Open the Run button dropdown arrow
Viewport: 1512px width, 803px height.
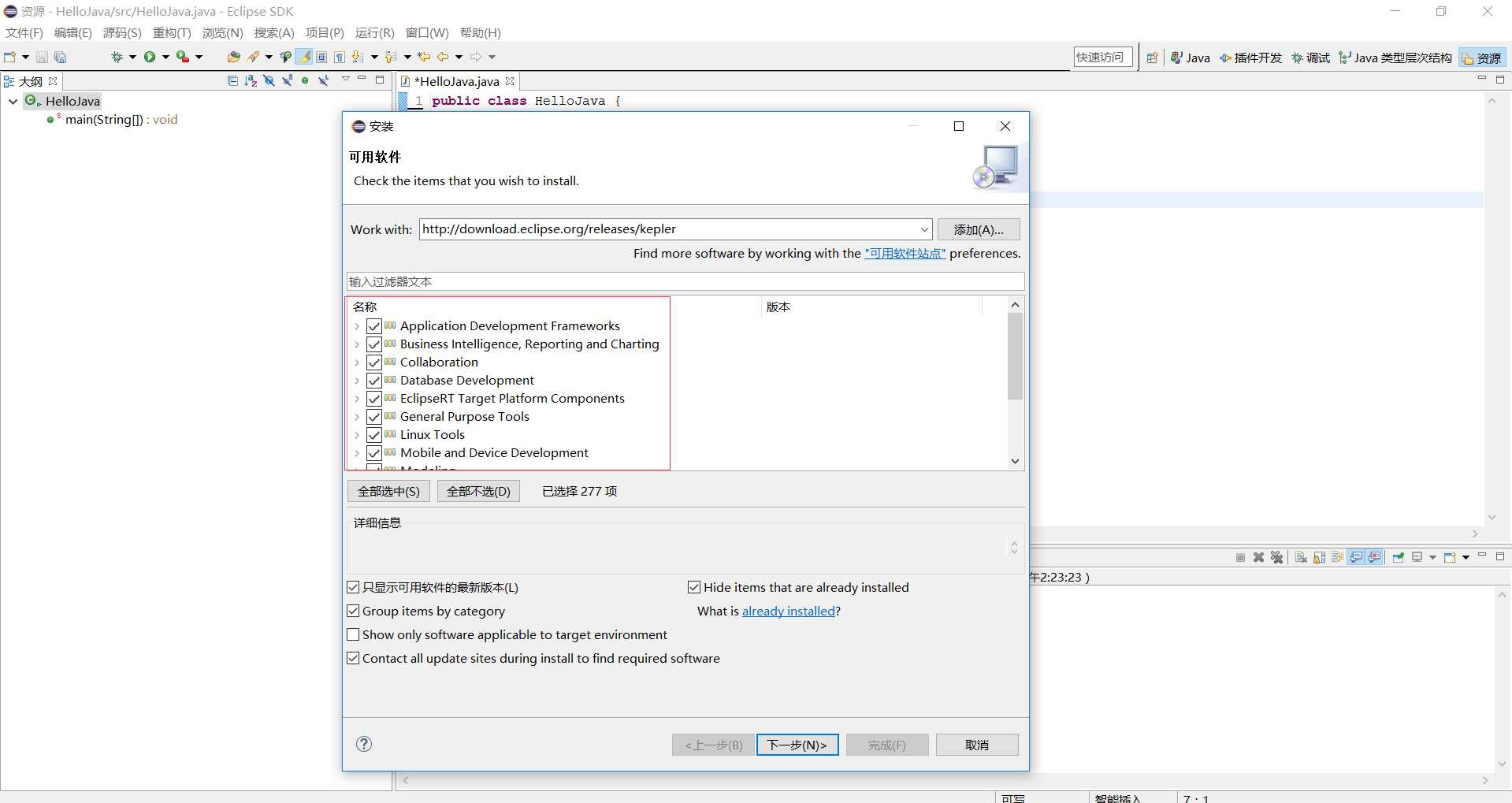click(x=165, y=57)
